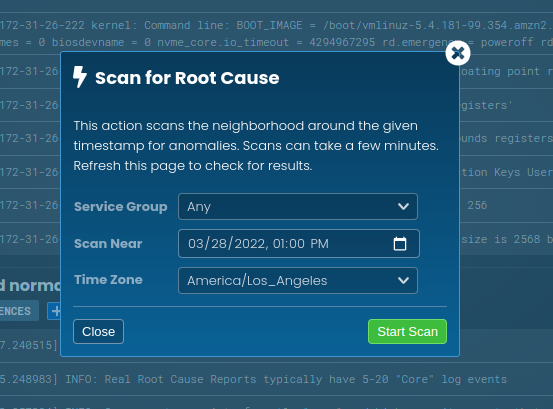The image size is (553, 409).
Task: Click the 'Refresh this page' description text
Action: [193, 166]
